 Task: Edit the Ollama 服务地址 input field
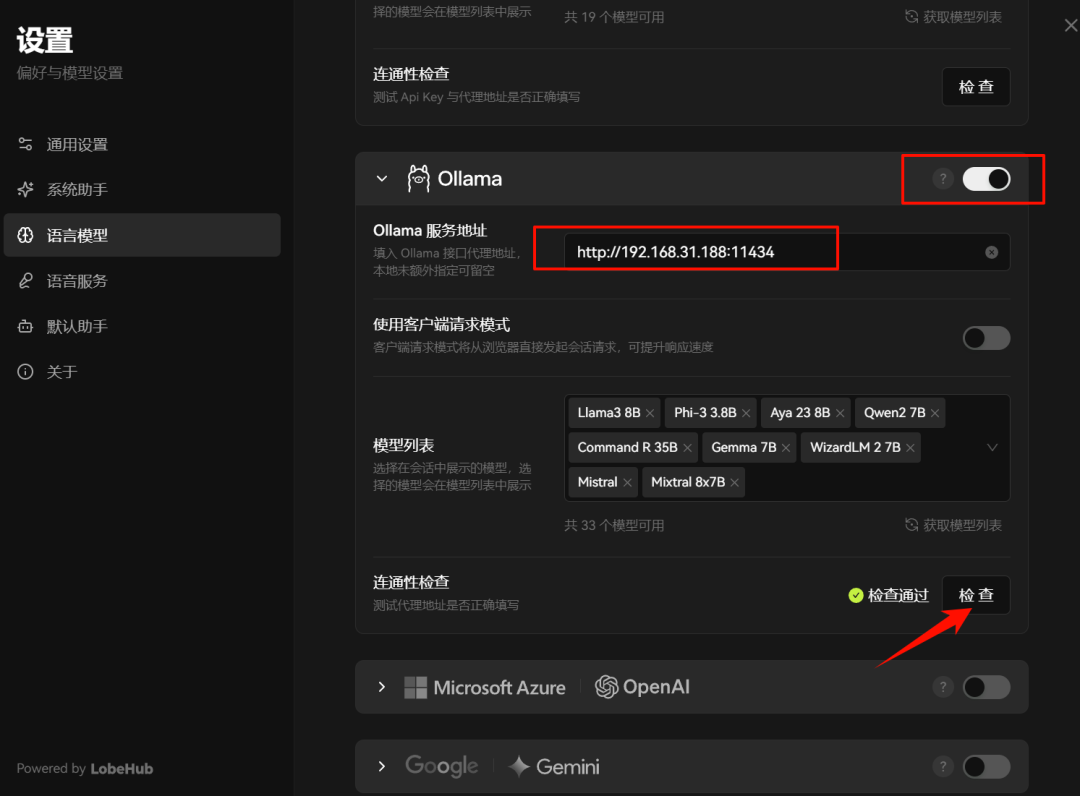[x=787, y=252]
